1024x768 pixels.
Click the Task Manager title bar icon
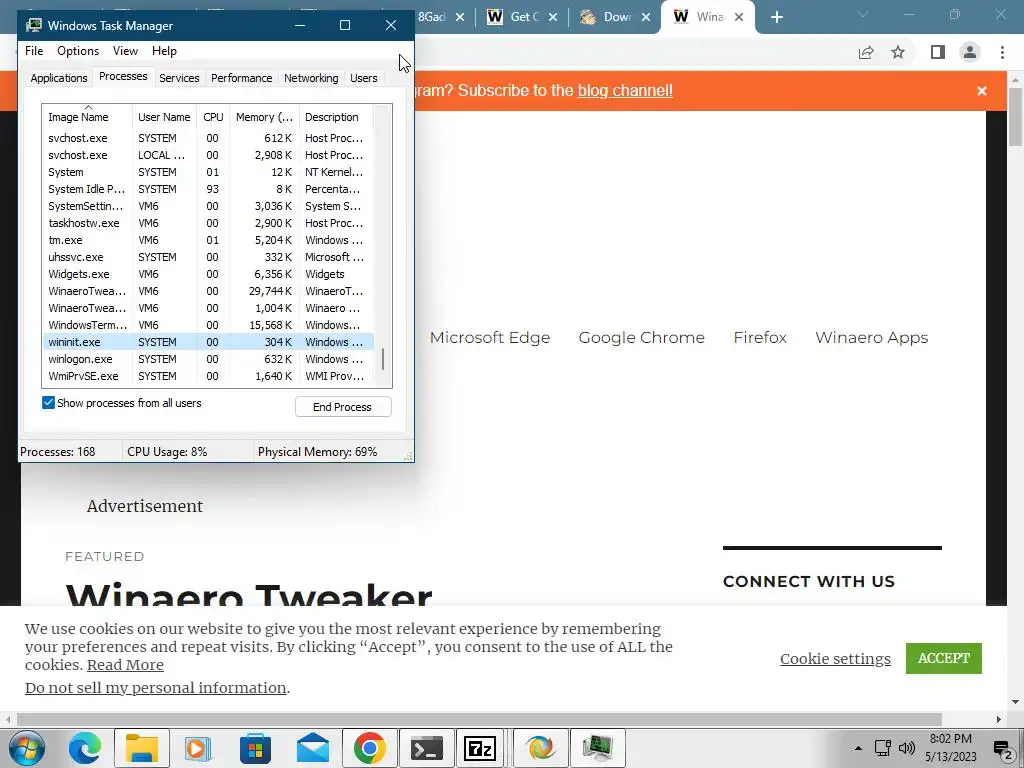pyautogui.click(x=33, y=25)
